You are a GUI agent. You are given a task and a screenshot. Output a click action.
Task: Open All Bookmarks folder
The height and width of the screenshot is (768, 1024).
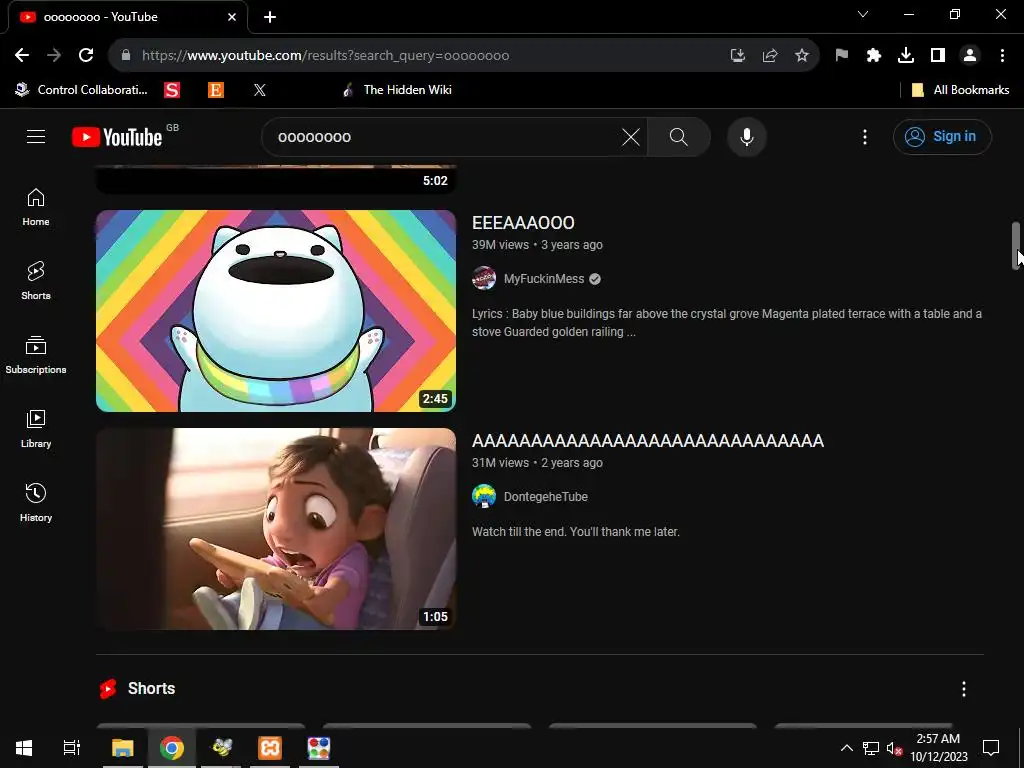(x=960, y=90)
